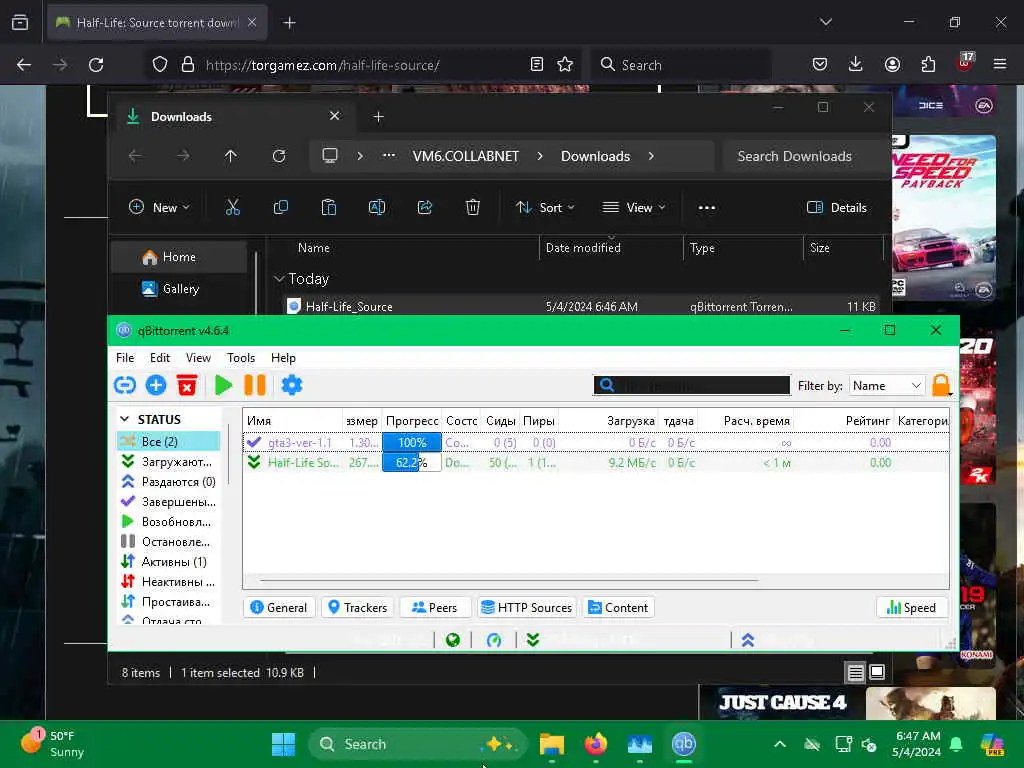Screen dimensions: 1024x768
Task: Click the orange lock UI icon
Action: pyautogui.click(x=941, y=385)
